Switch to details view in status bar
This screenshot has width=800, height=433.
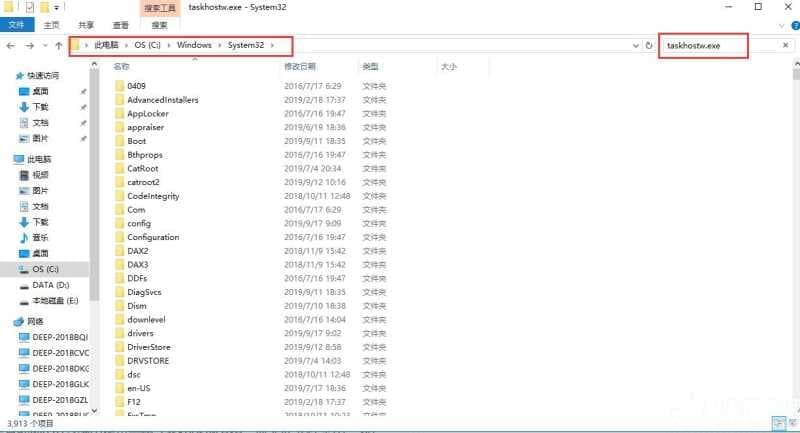(x=779, y=423)
